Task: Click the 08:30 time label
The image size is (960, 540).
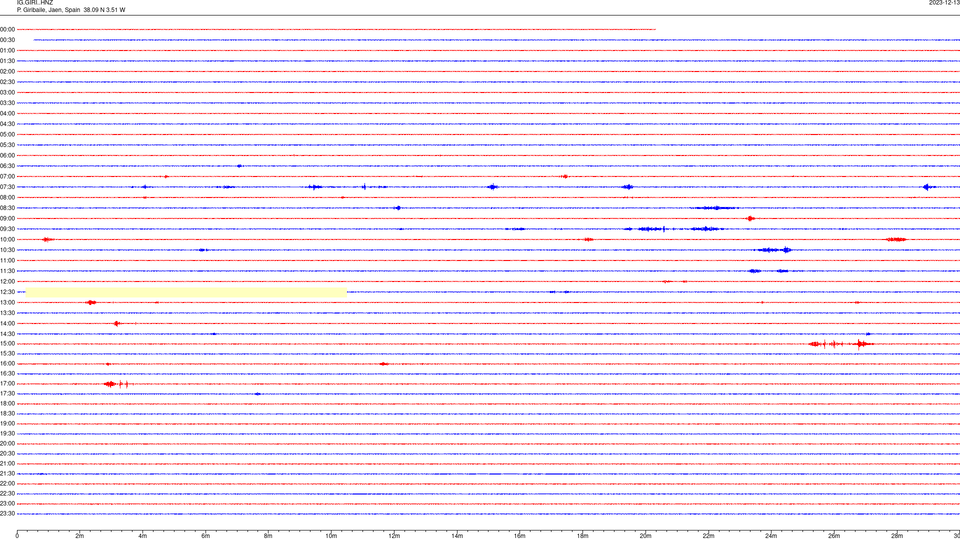Action: (7, 208)
